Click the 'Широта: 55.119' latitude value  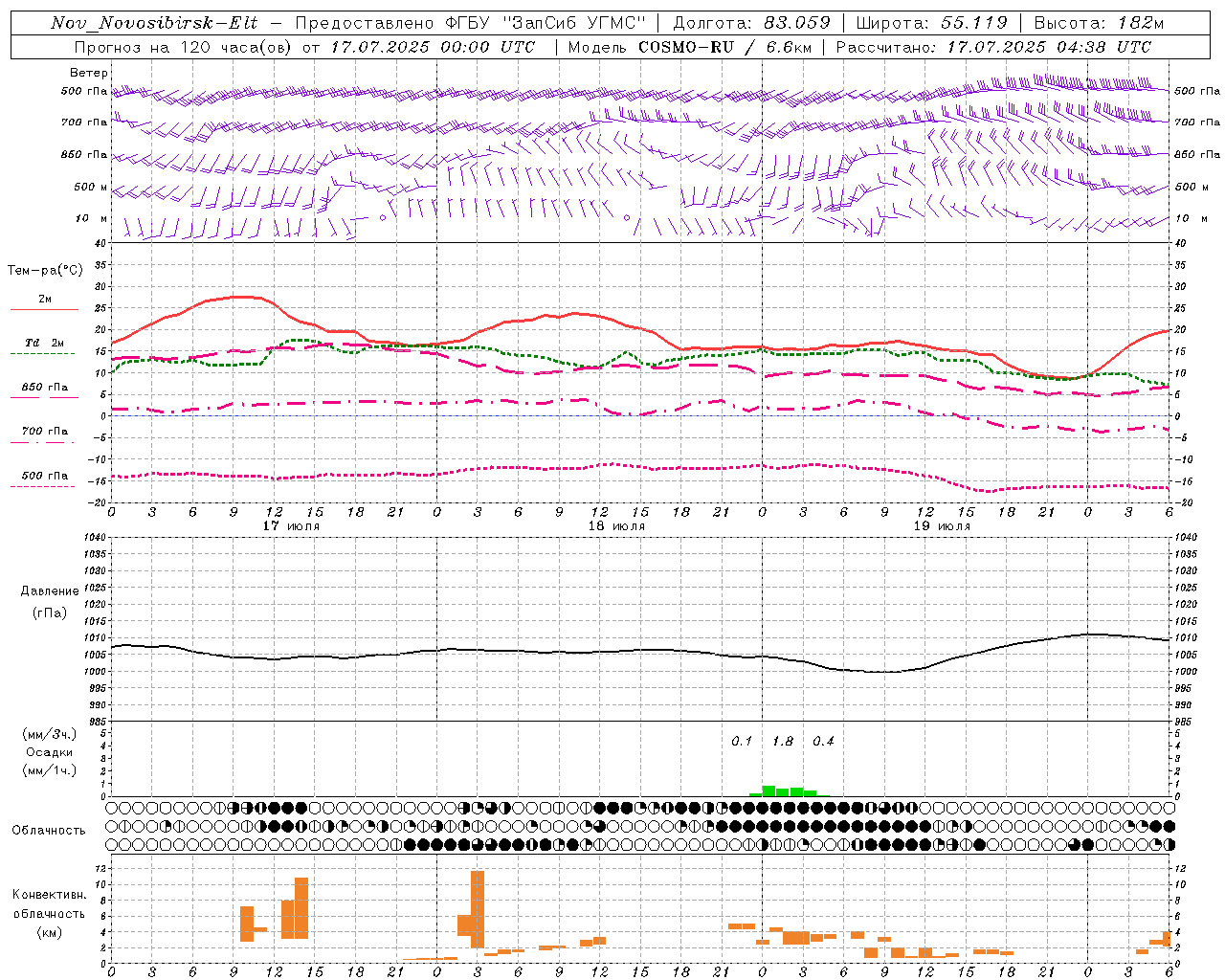(x=931, y=23)
